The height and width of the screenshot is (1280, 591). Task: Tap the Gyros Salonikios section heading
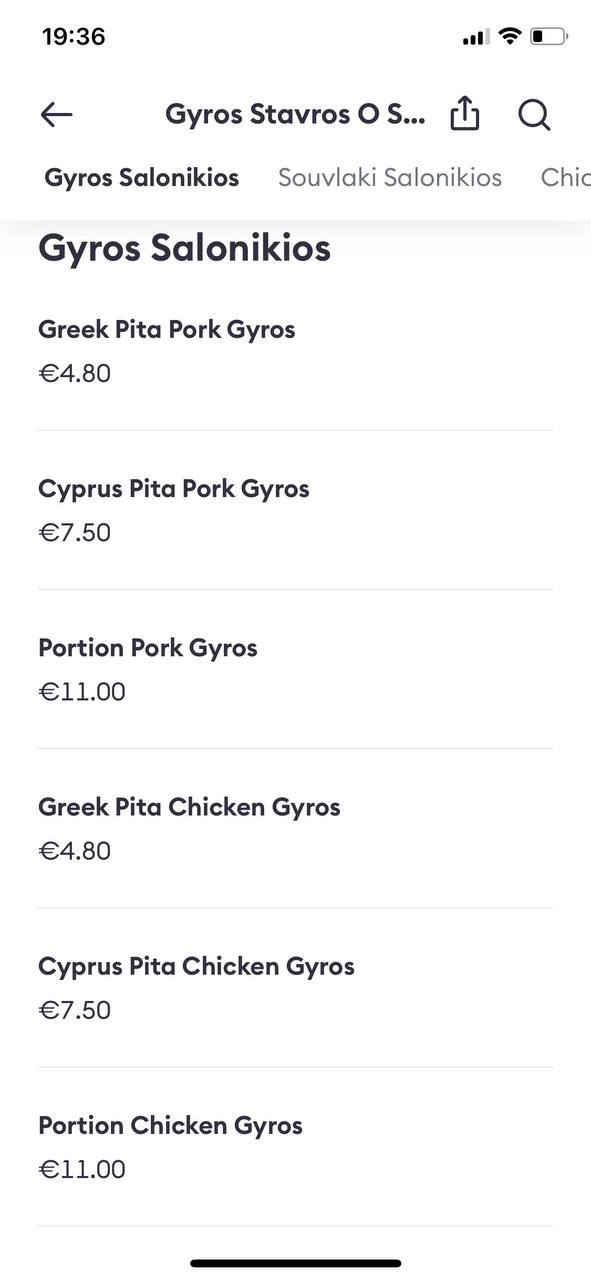[x=184, y=248]
